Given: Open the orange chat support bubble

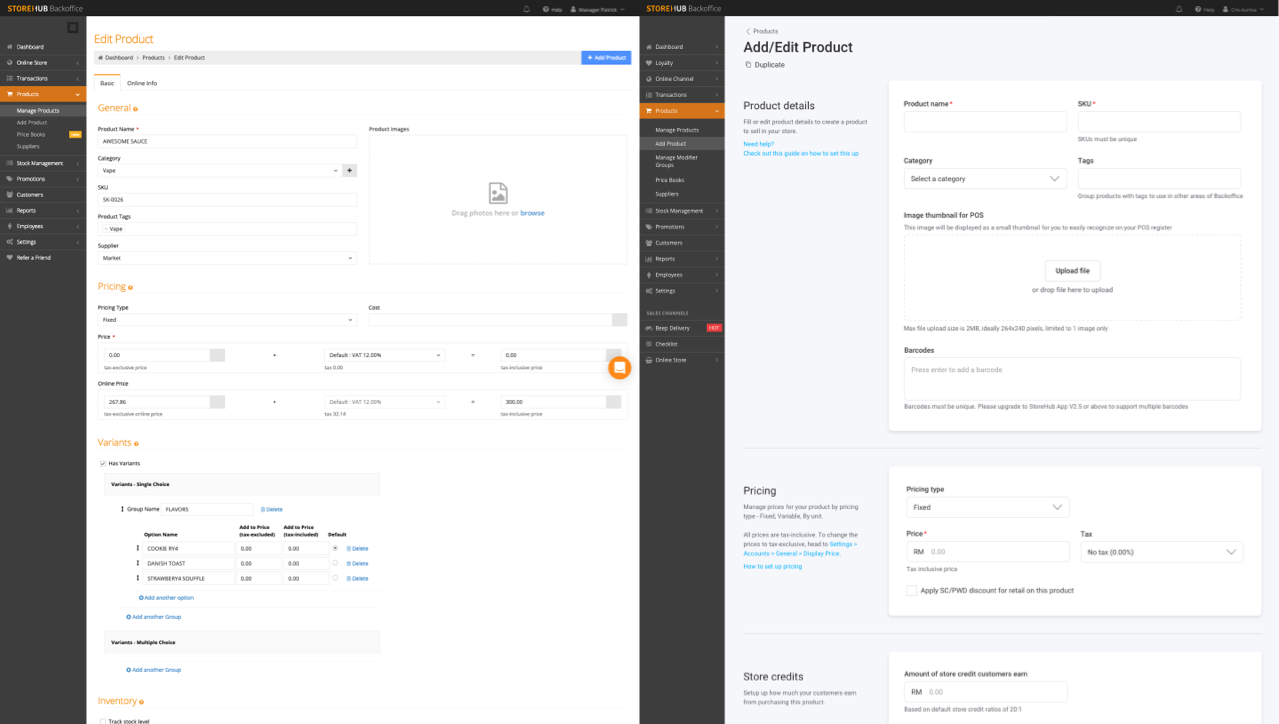Looking at the screenshot, I should pyautogui.click(x=620, y=368).
